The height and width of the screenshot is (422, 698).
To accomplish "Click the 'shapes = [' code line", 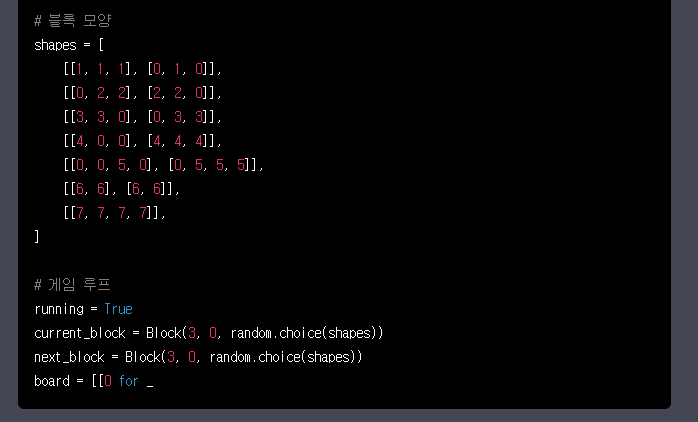I will 69,45.
